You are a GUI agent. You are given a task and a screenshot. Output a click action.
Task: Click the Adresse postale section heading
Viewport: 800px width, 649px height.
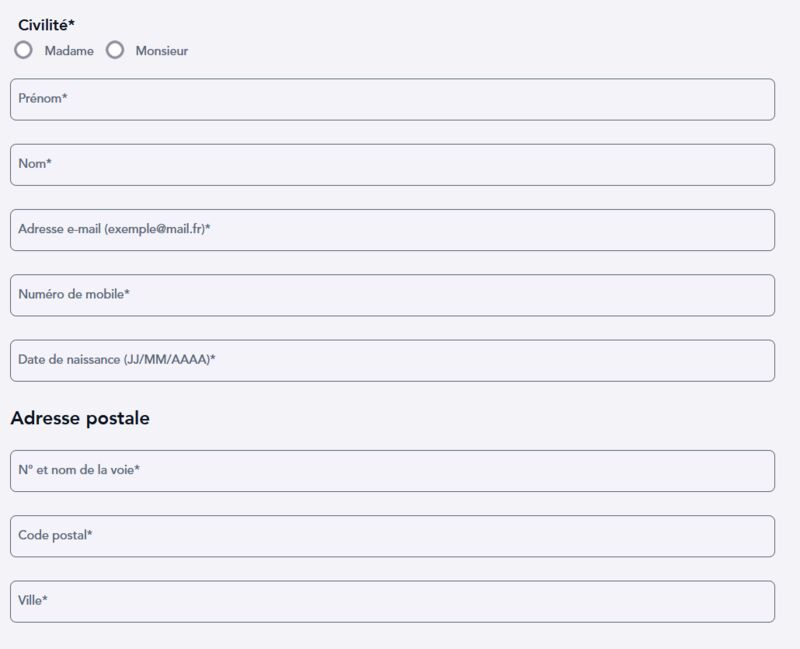pyautogui.click(x=80, y=418)
